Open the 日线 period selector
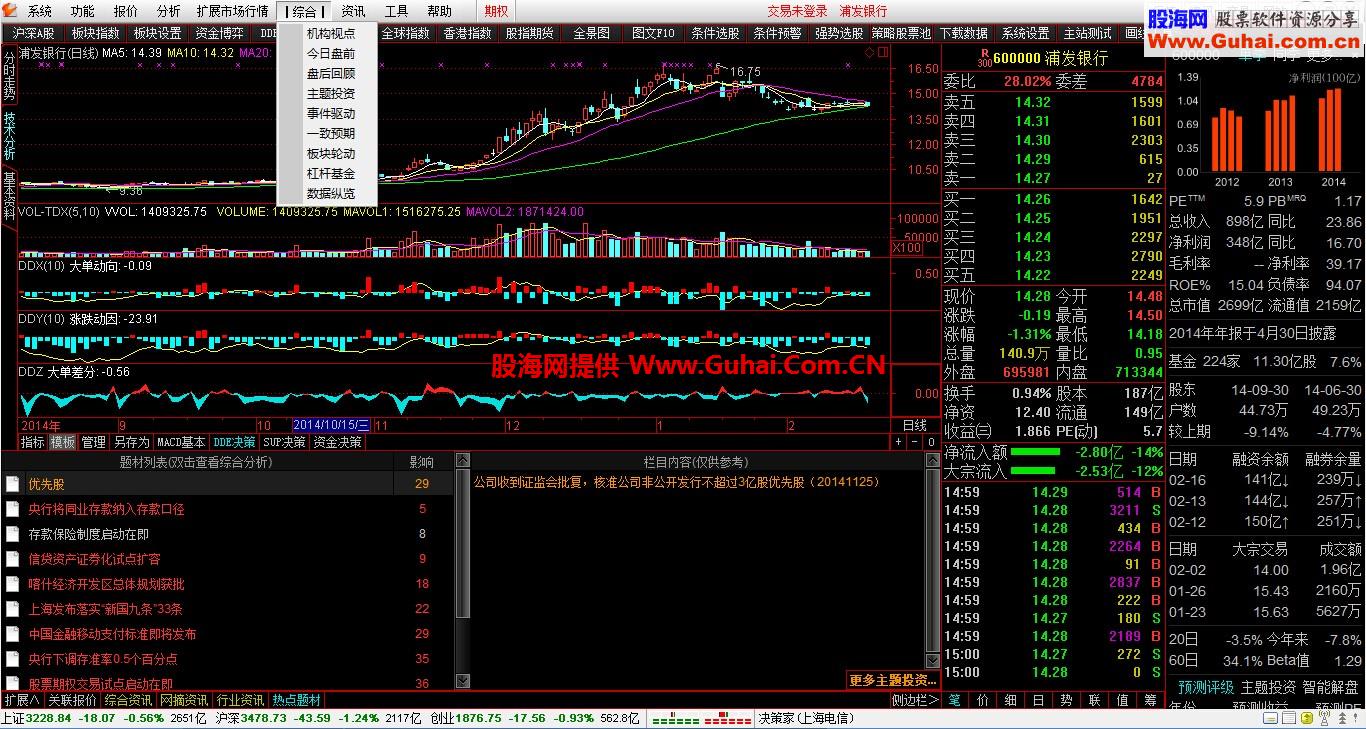 (x=915, y=425)
